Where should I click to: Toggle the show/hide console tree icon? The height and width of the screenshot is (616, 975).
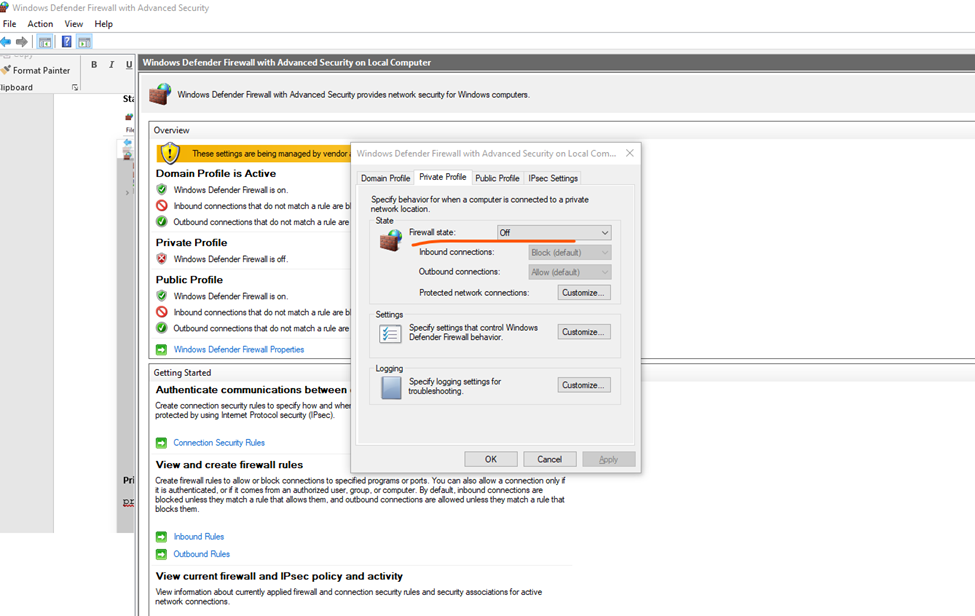pyautogui.click(x=45, y=42)
